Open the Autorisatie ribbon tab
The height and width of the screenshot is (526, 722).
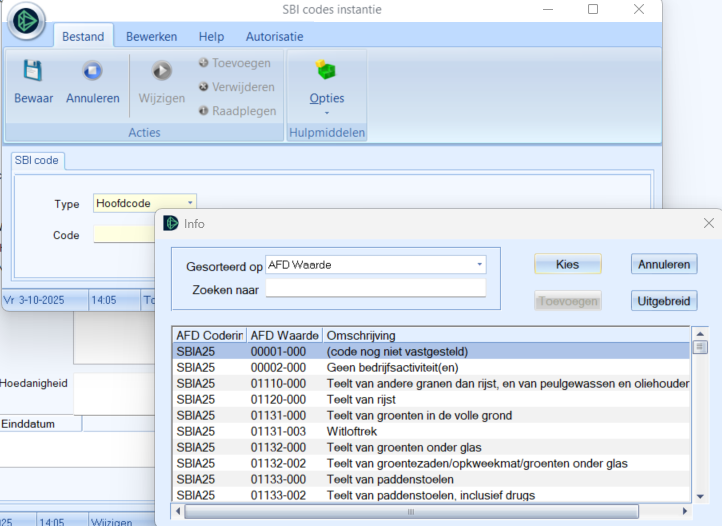click(274, 37)
